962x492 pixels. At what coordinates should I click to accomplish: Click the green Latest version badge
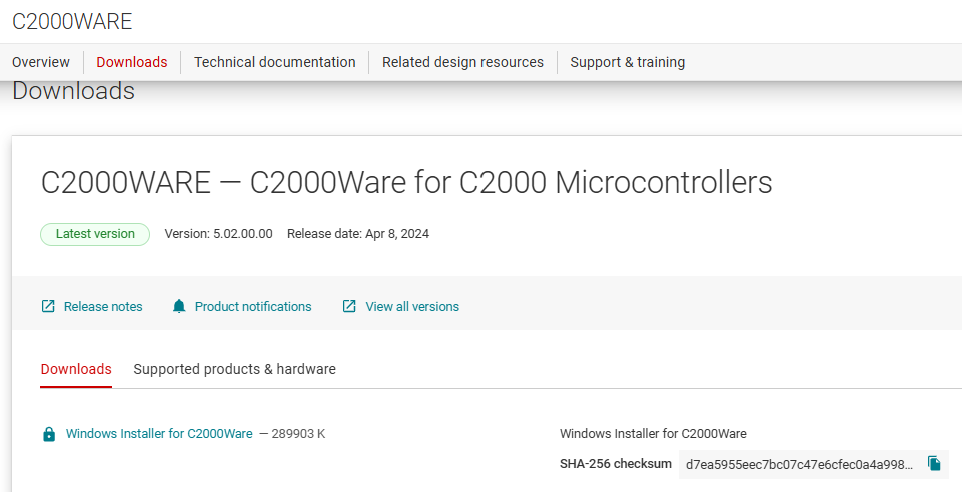coord(95,234)
